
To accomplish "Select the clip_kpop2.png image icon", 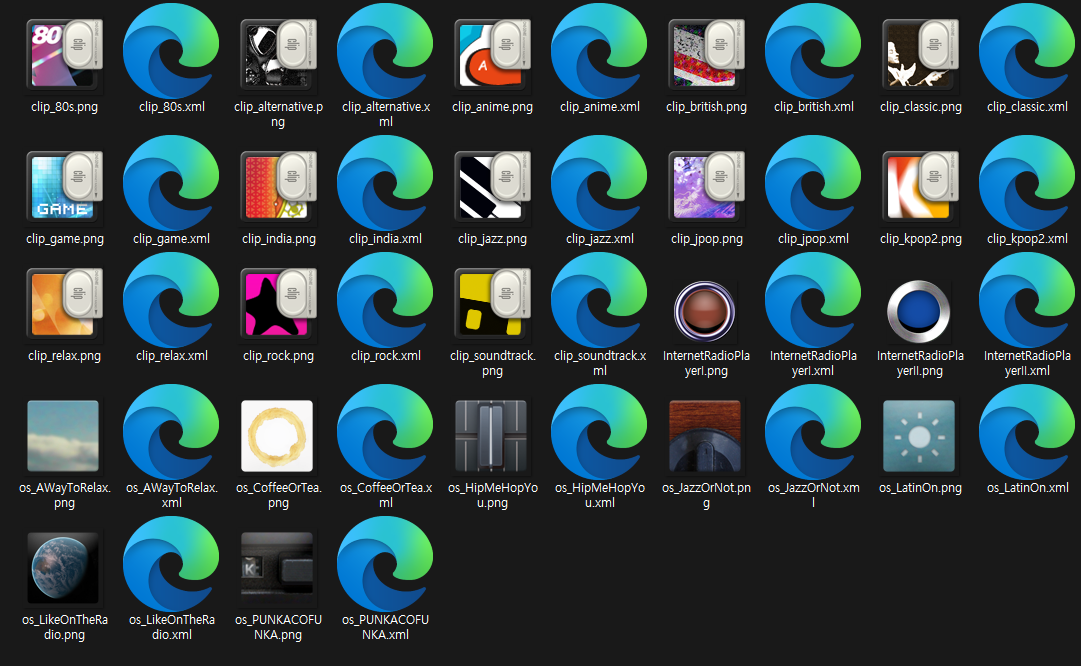I will tap(920, 186).
